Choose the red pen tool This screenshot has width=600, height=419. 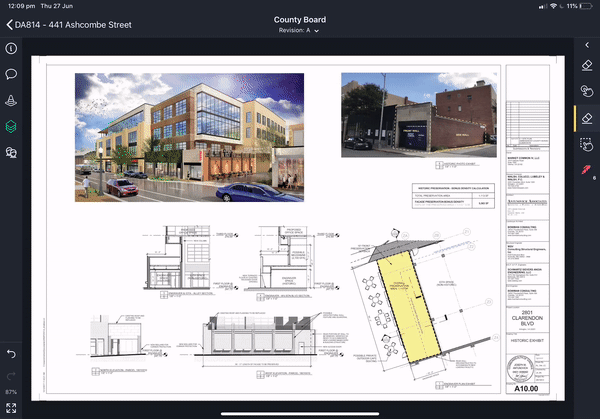coord(587,170)
